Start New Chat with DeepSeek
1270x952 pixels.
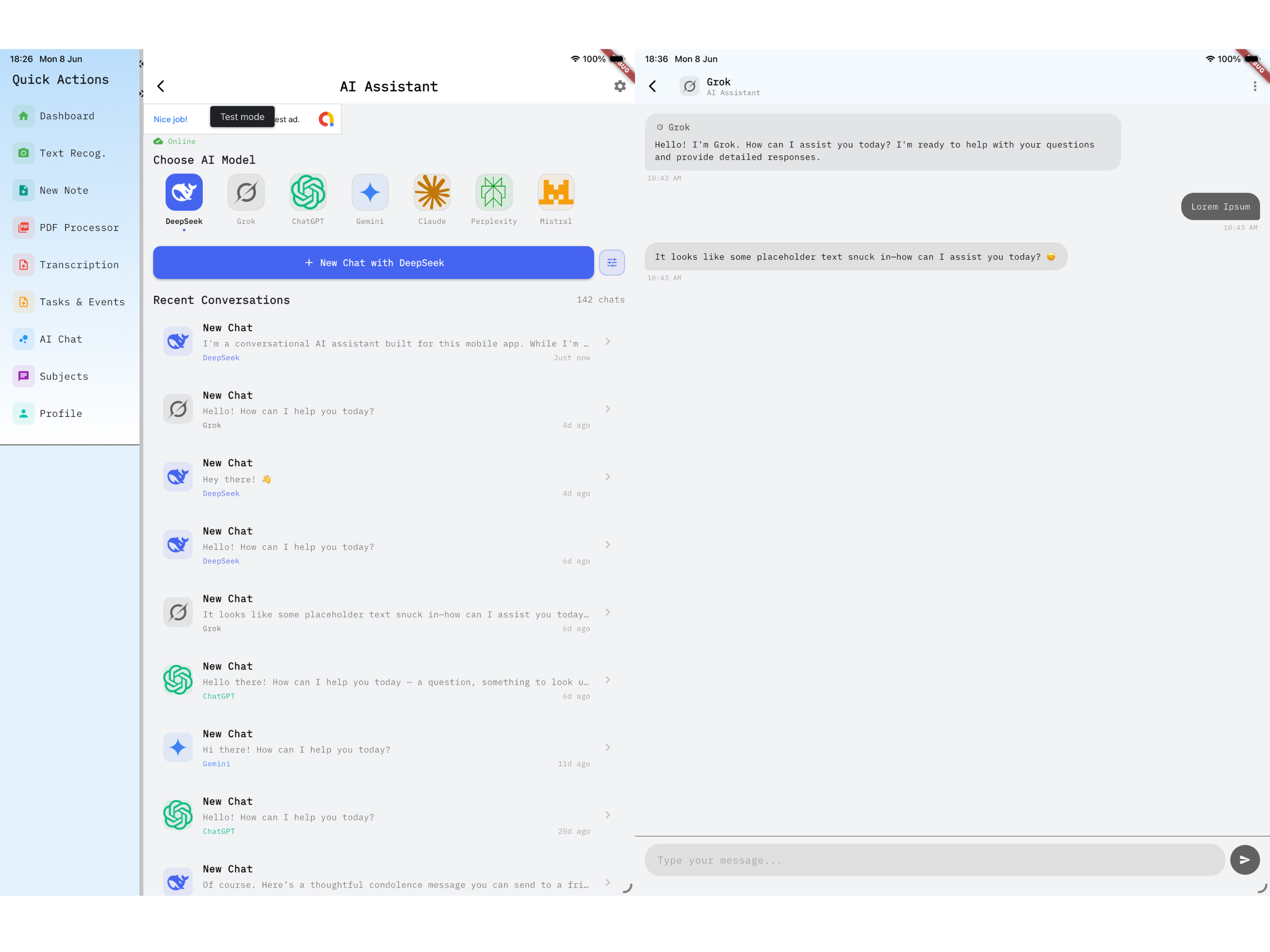click(373, 263)
